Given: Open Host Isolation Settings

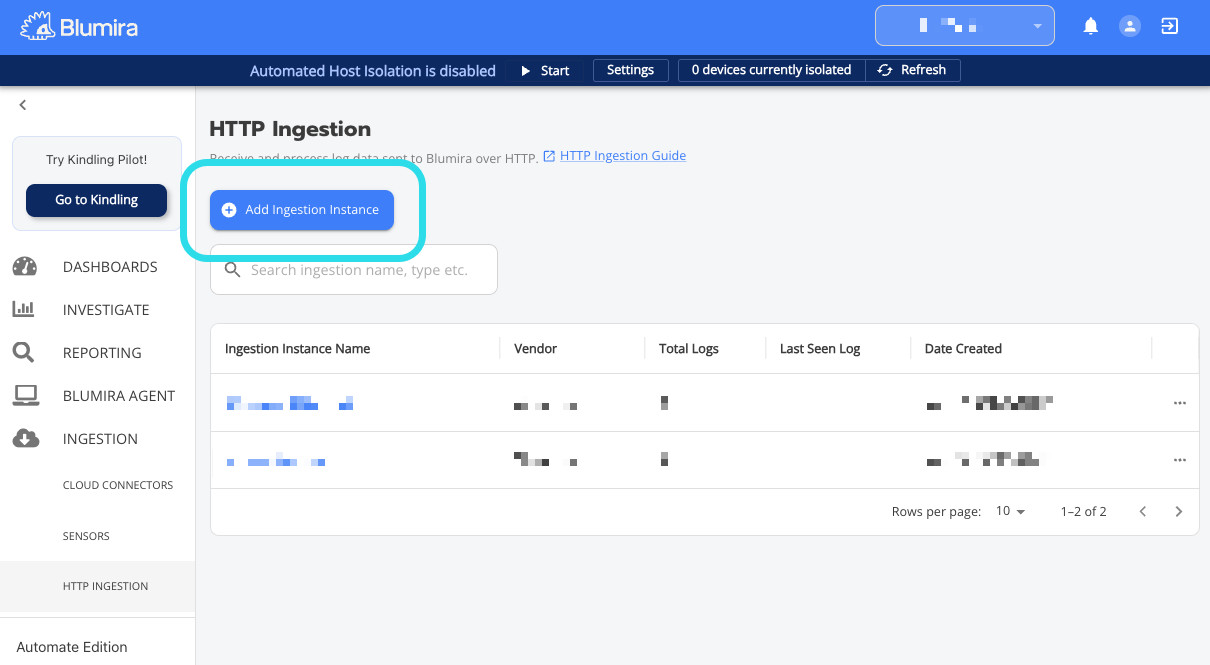Looking at the screenshot, I should pyautogui.click(x=631, y=70).
